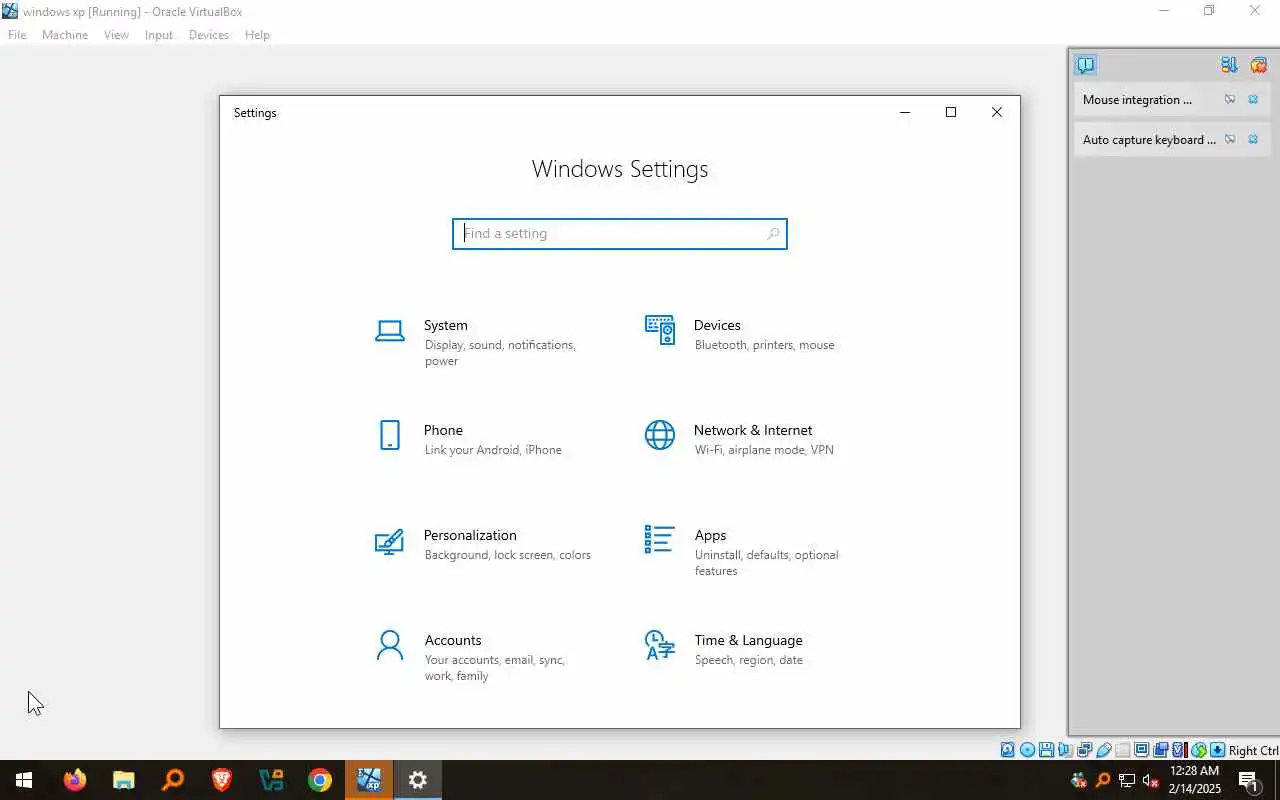Open Time & Language settings icon
This screenshot has height=800, width=1280.
[660, 645]
